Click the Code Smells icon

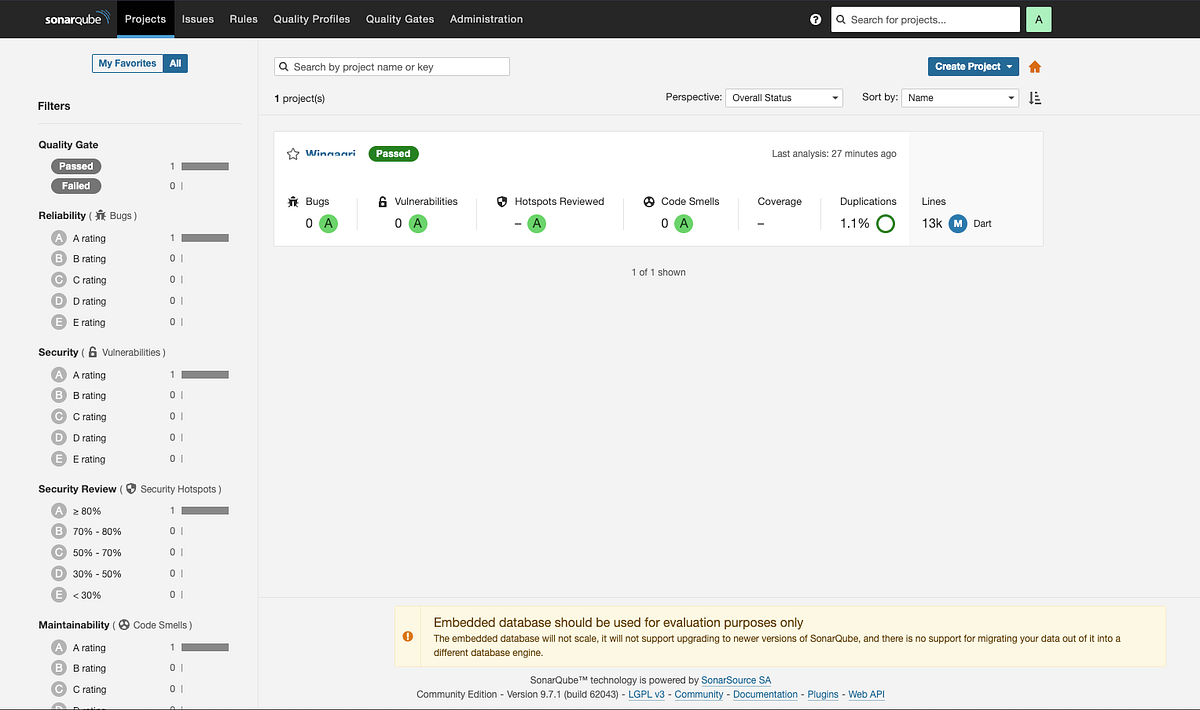coord(651,201)
